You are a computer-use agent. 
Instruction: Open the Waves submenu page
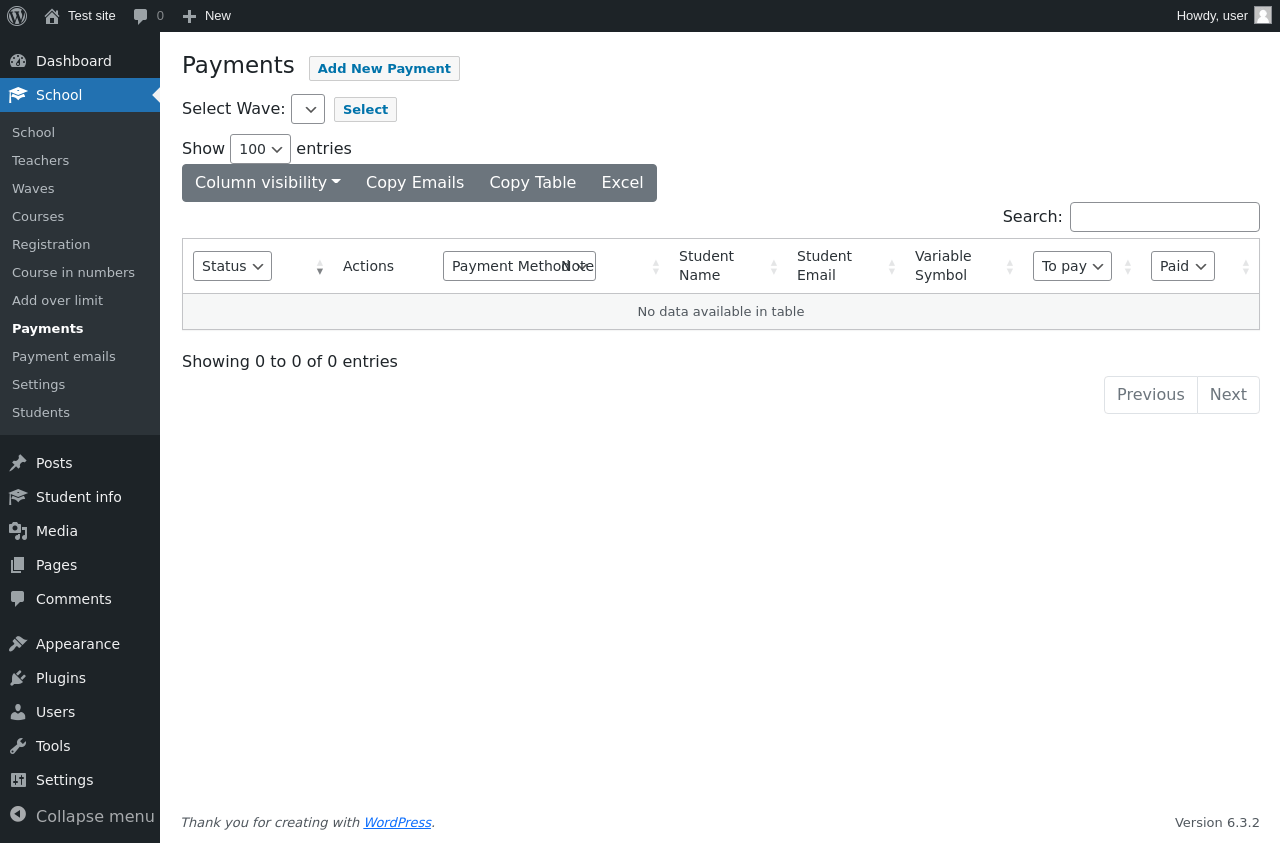point(33,188)
